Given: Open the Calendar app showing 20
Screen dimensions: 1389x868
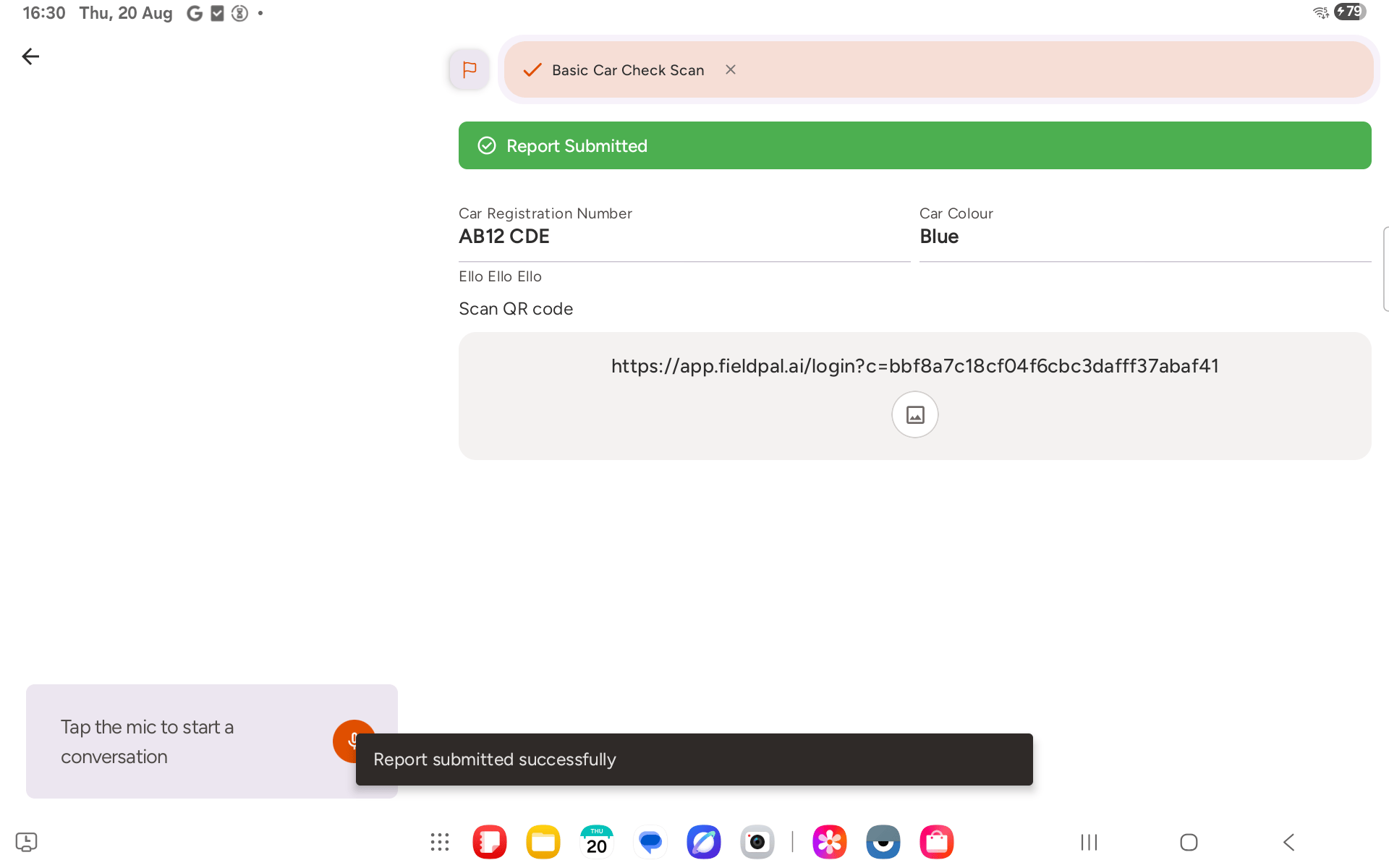Looking at the screenshot, I should [597, 842].
